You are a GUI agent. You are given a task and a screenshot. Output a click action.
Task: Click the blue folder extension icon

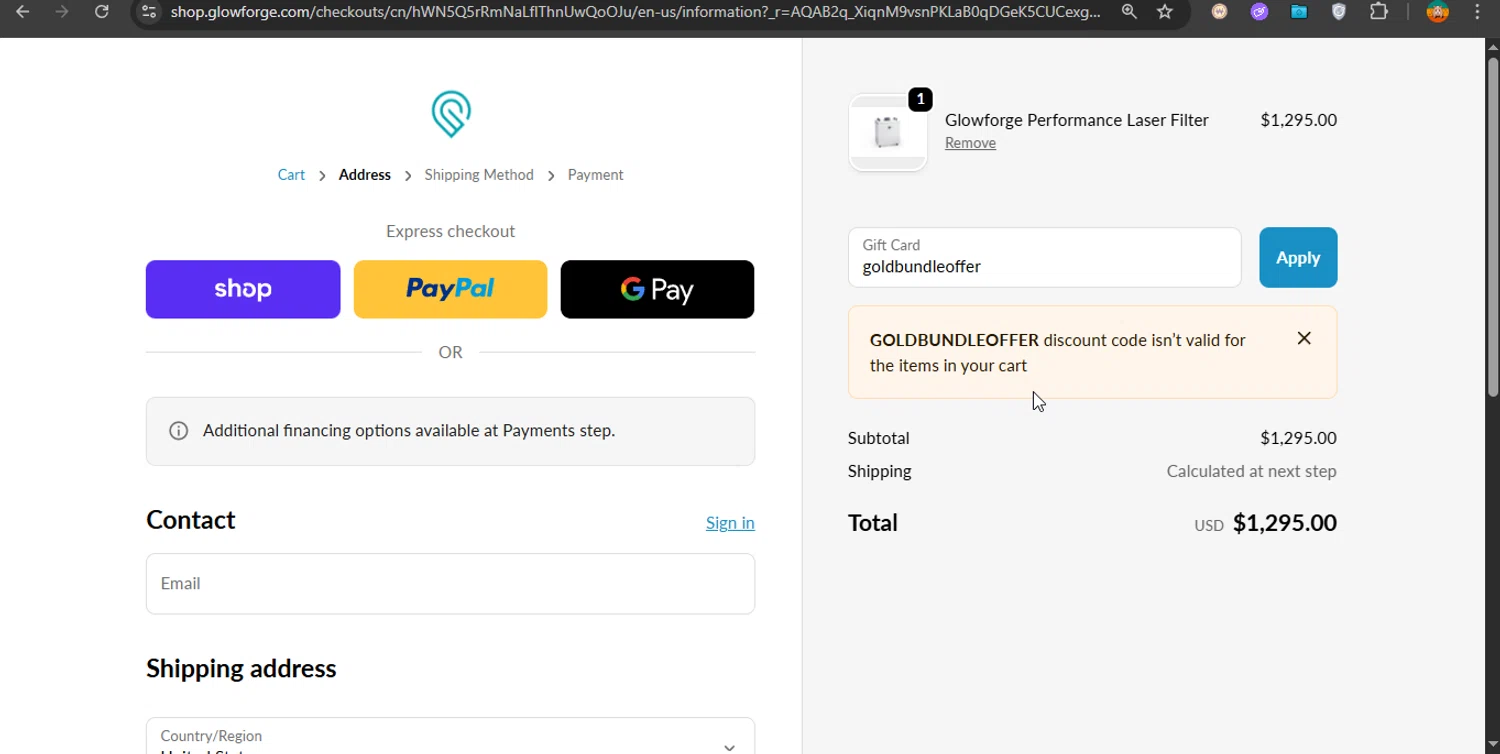[x=1299, y=12]
